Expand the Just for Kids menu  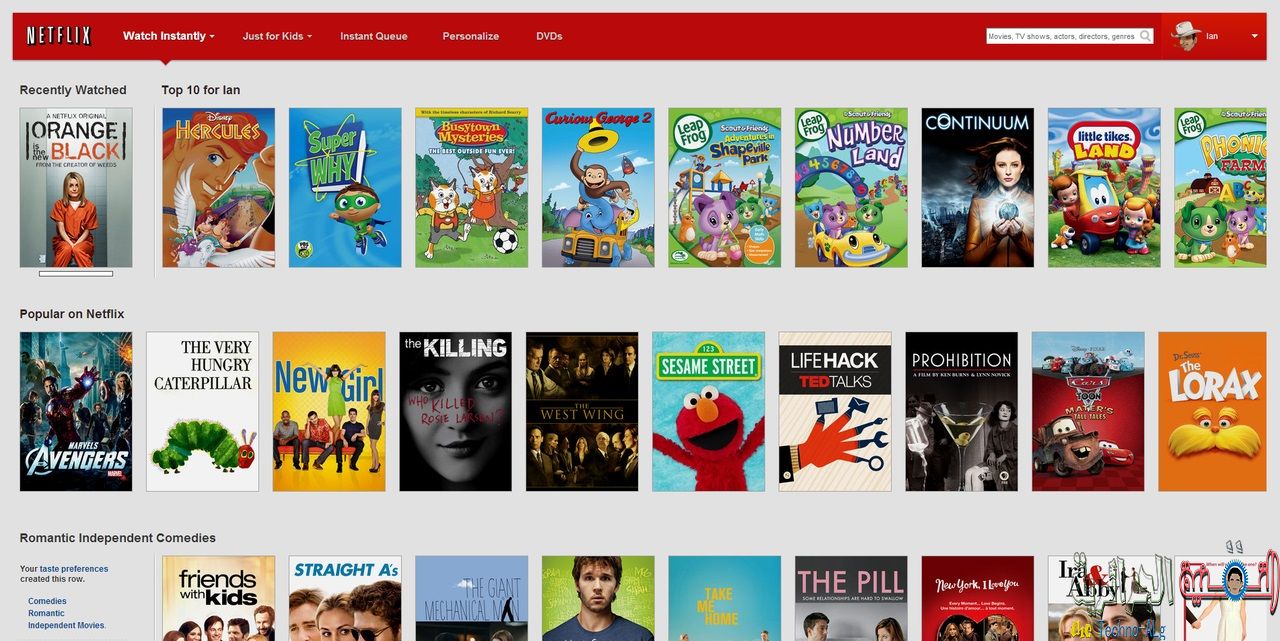pos(277,36)
